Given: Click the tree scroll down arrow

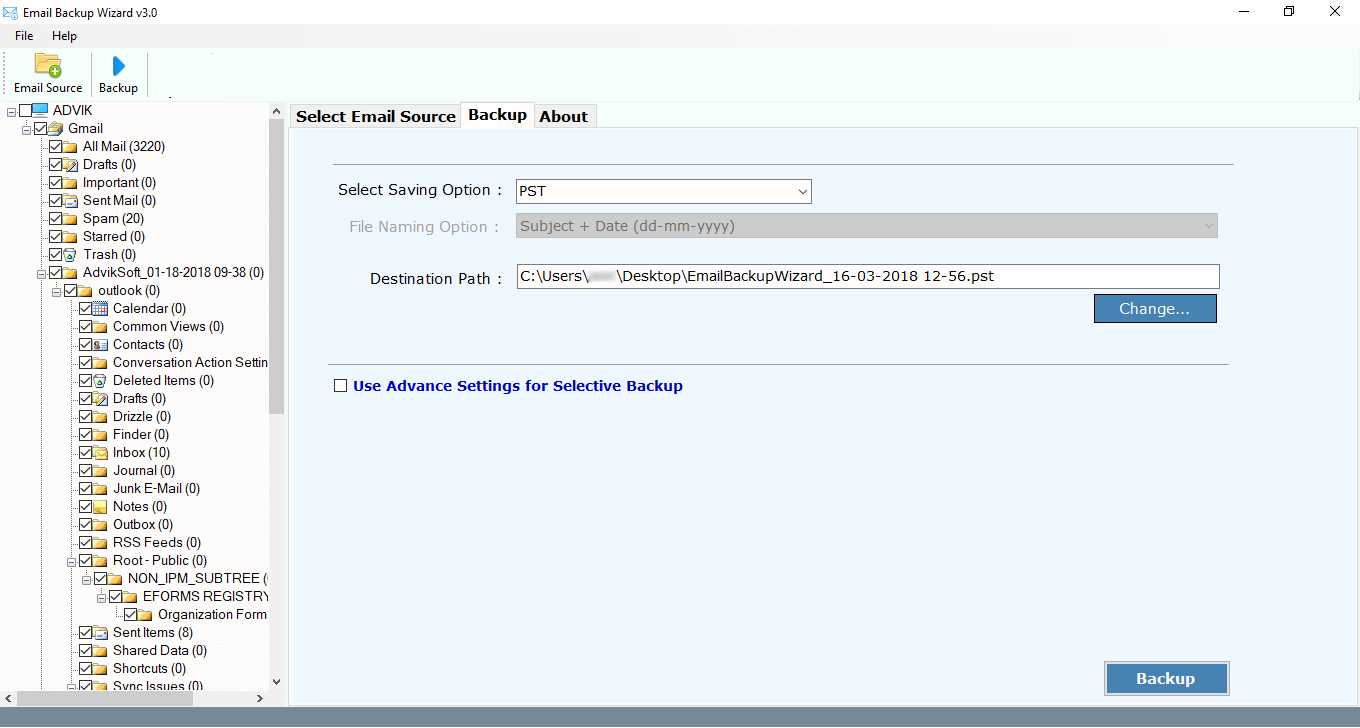Looking at the screenshot, I should [277, 682].
